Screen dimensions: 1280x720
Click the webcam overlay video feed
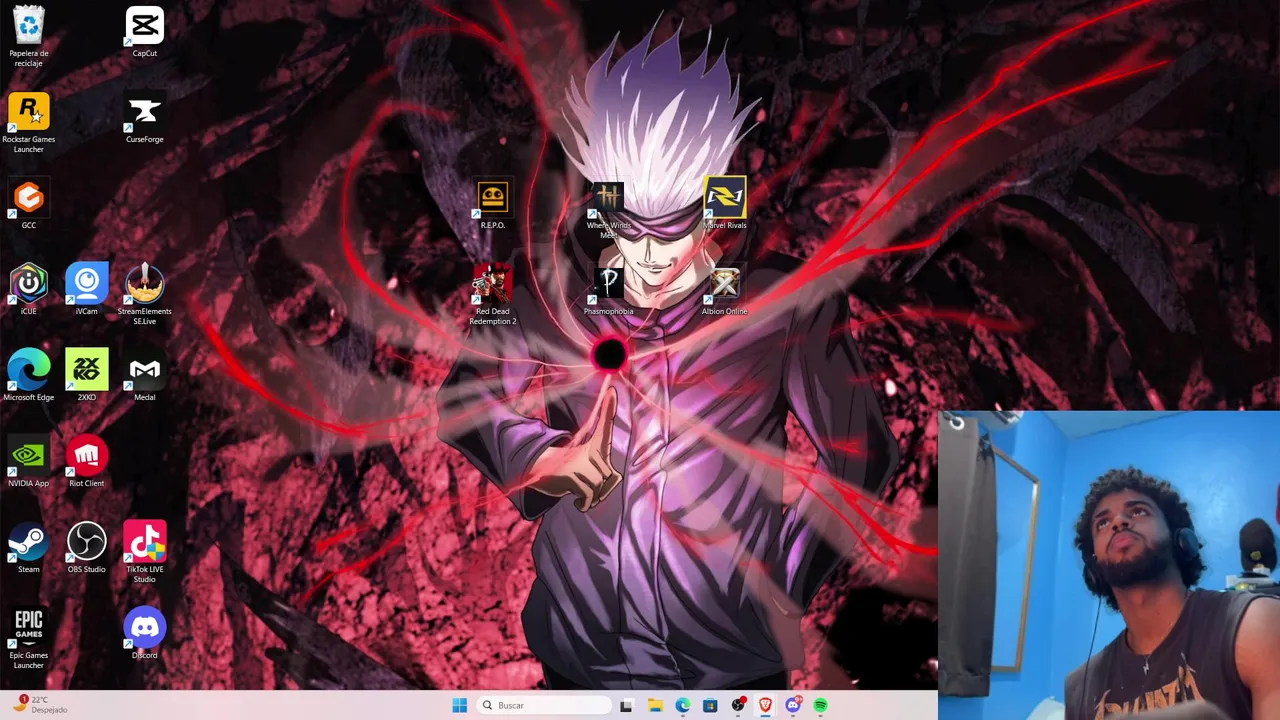[1109, 565]
